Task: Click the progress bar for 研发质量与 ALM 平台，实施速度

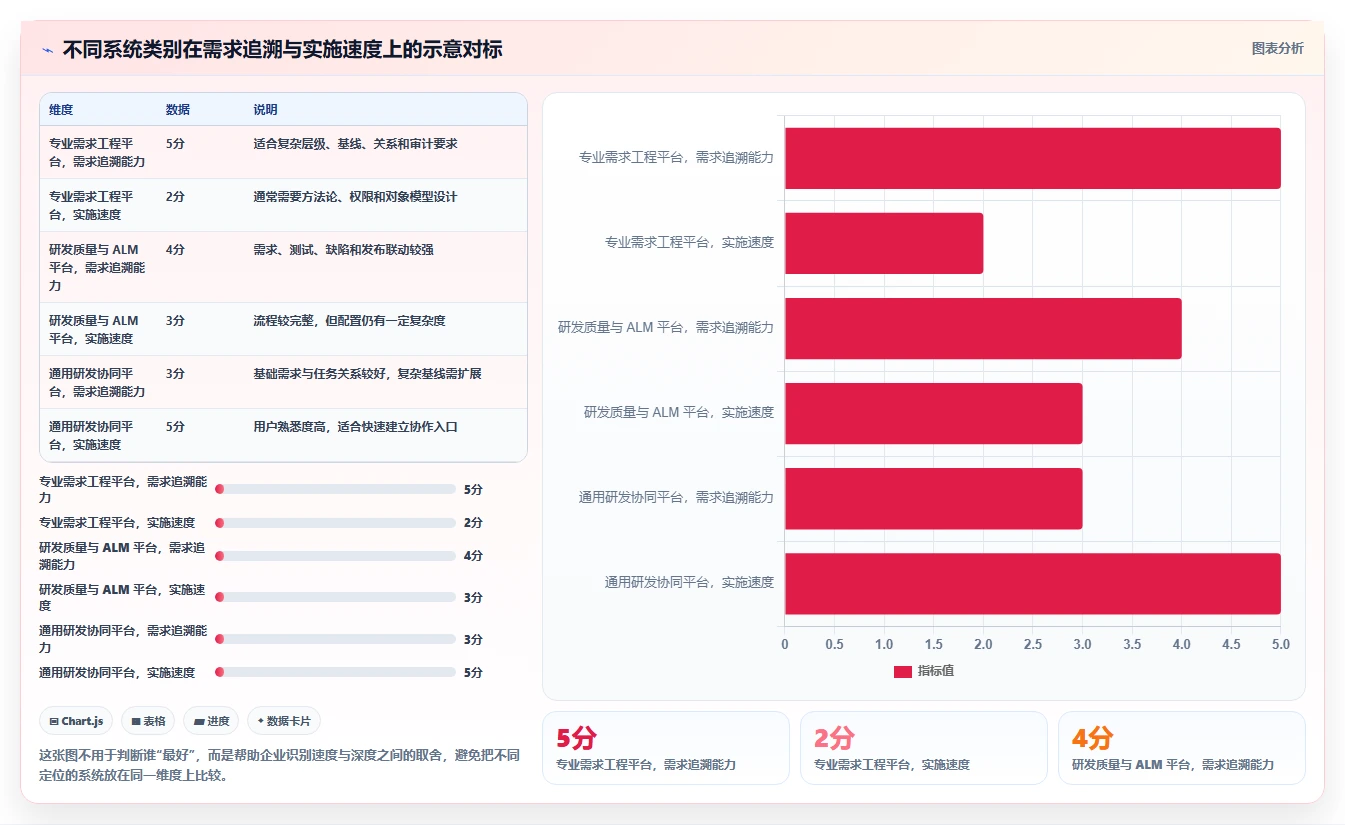Action: coord(335,597)
